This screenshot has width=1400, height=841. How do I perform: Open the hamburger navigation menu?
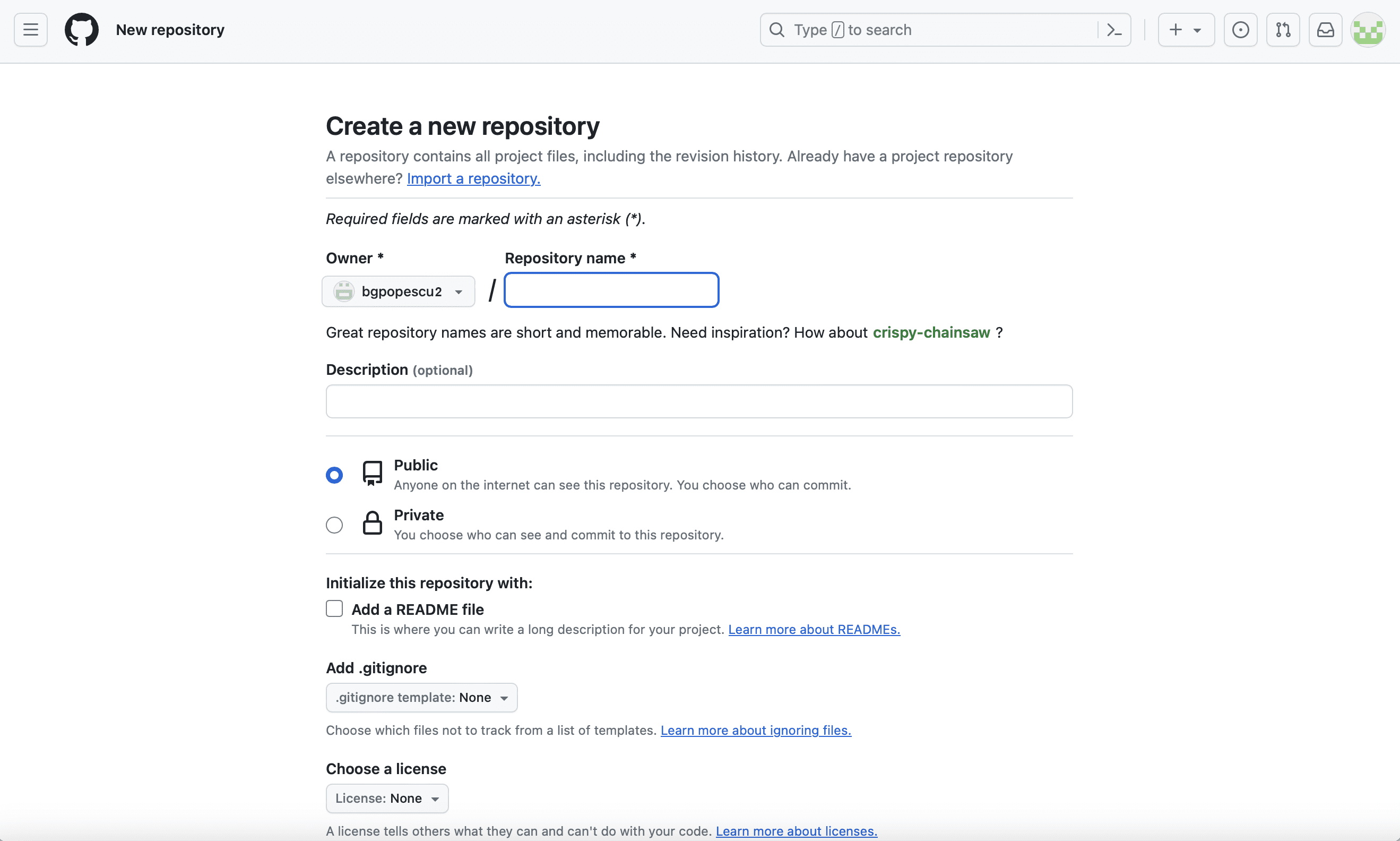pos(31,30)
